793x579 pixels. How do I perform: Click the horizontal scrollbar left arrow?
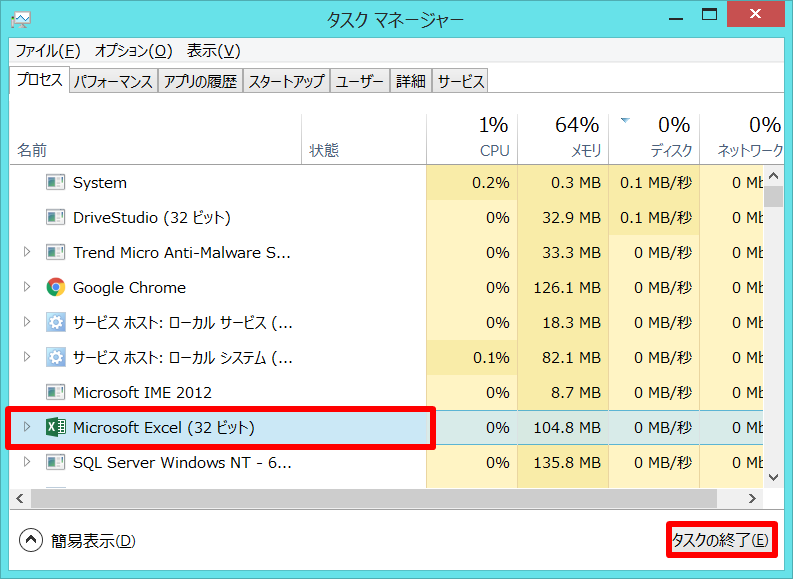(x=20, y=499)
